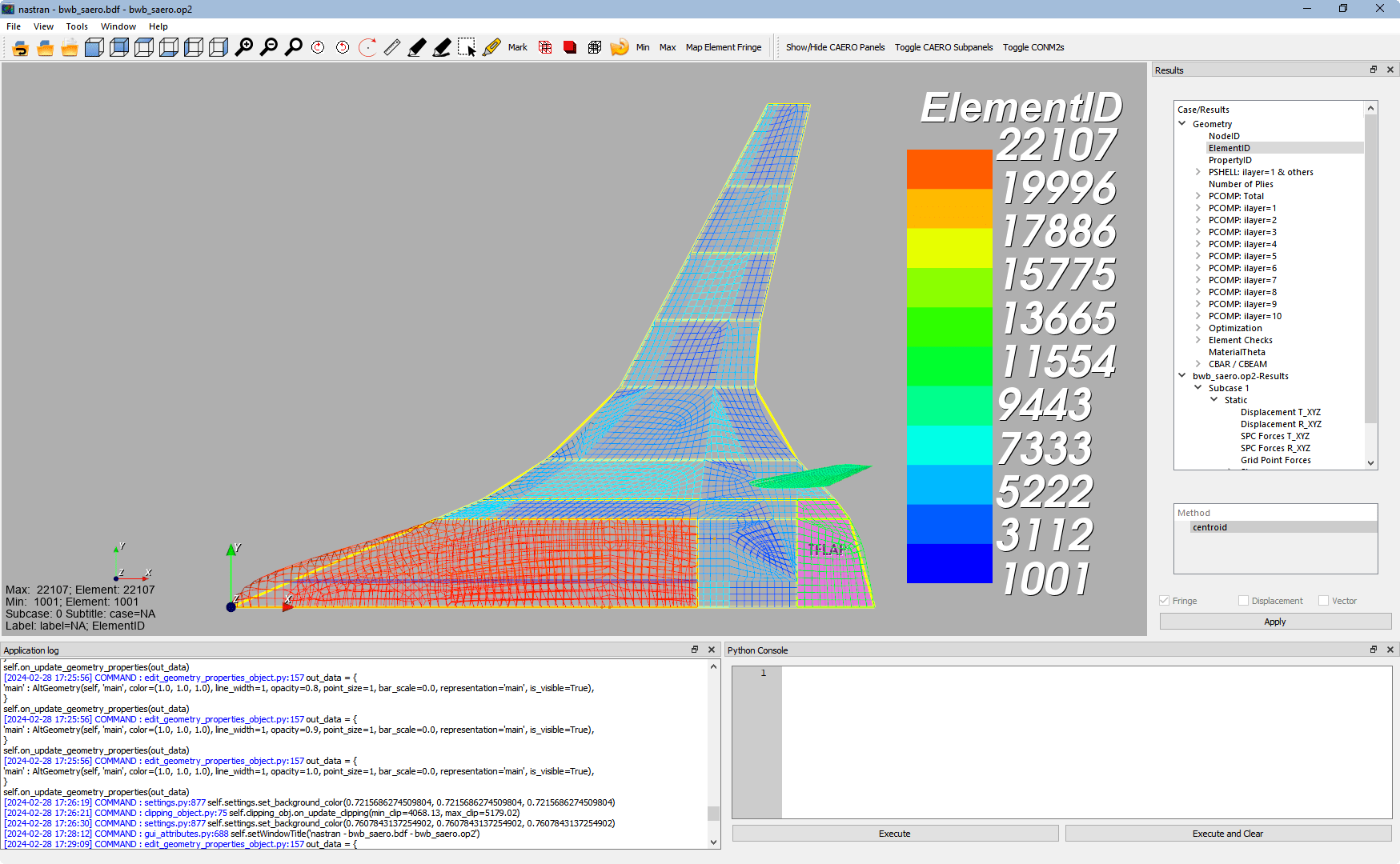Click the Mark toolbar button
This screenshot has height=864, width=1400.
coord(518,47)
